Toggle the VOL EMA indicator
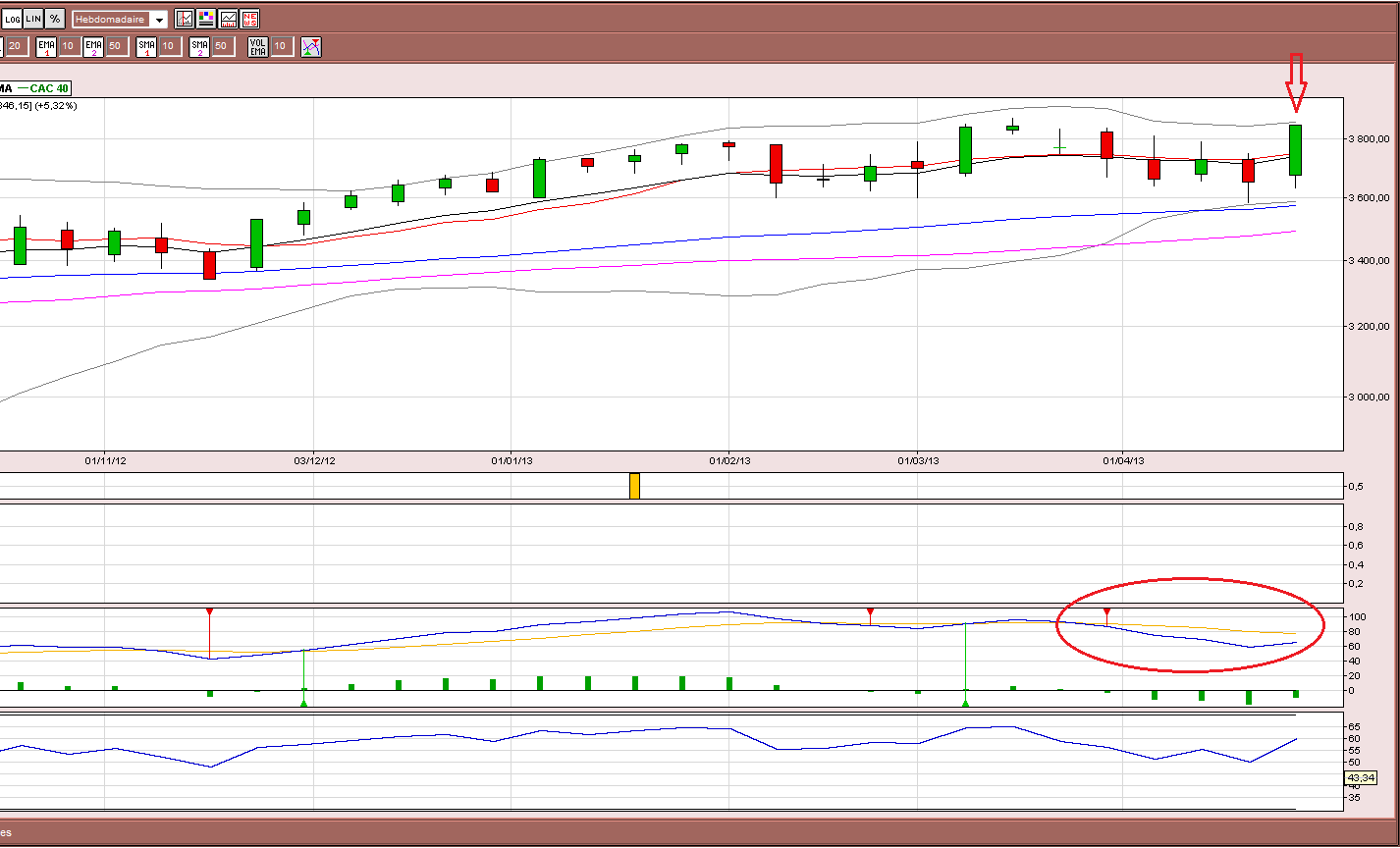The image size is (1400, 848). tap(257, 46)
